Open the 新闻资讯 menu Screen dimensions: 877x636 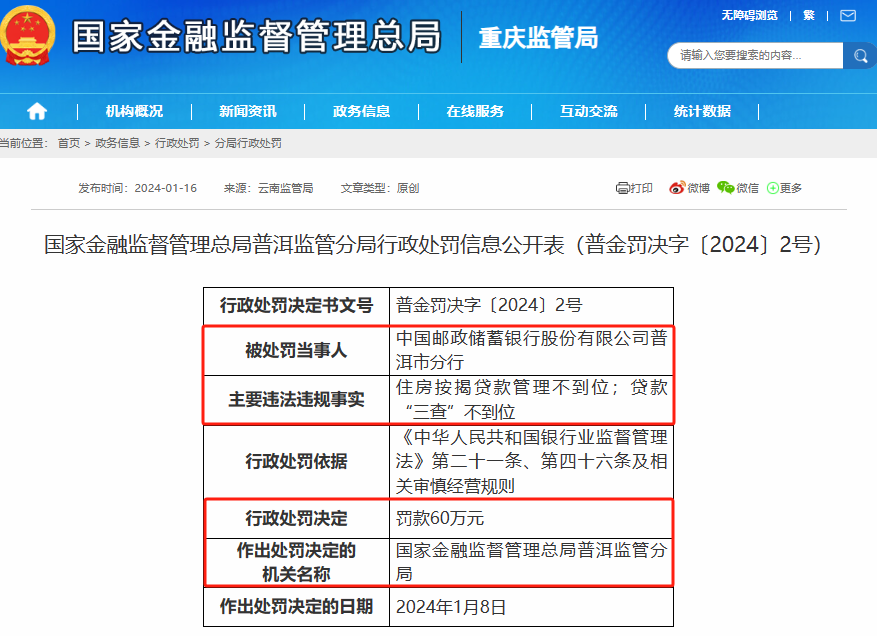(248, 111)
